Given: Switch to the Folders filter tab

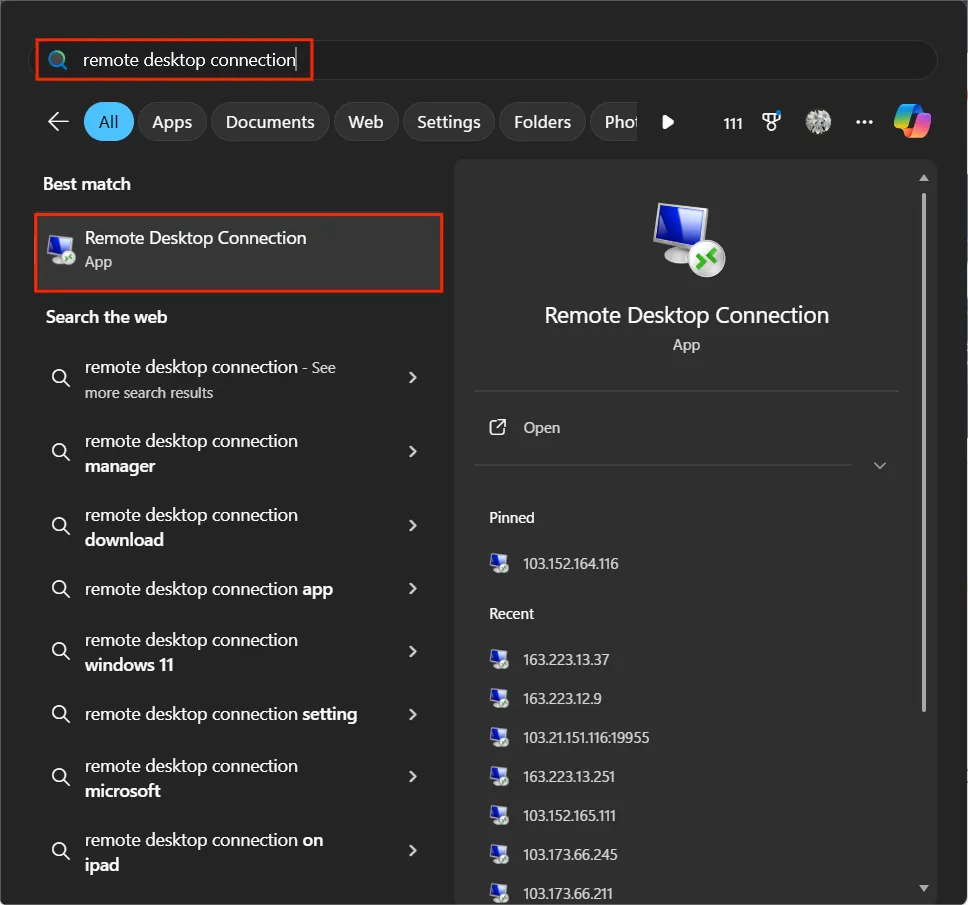Looking at the screenshot, I should point(542,122).
